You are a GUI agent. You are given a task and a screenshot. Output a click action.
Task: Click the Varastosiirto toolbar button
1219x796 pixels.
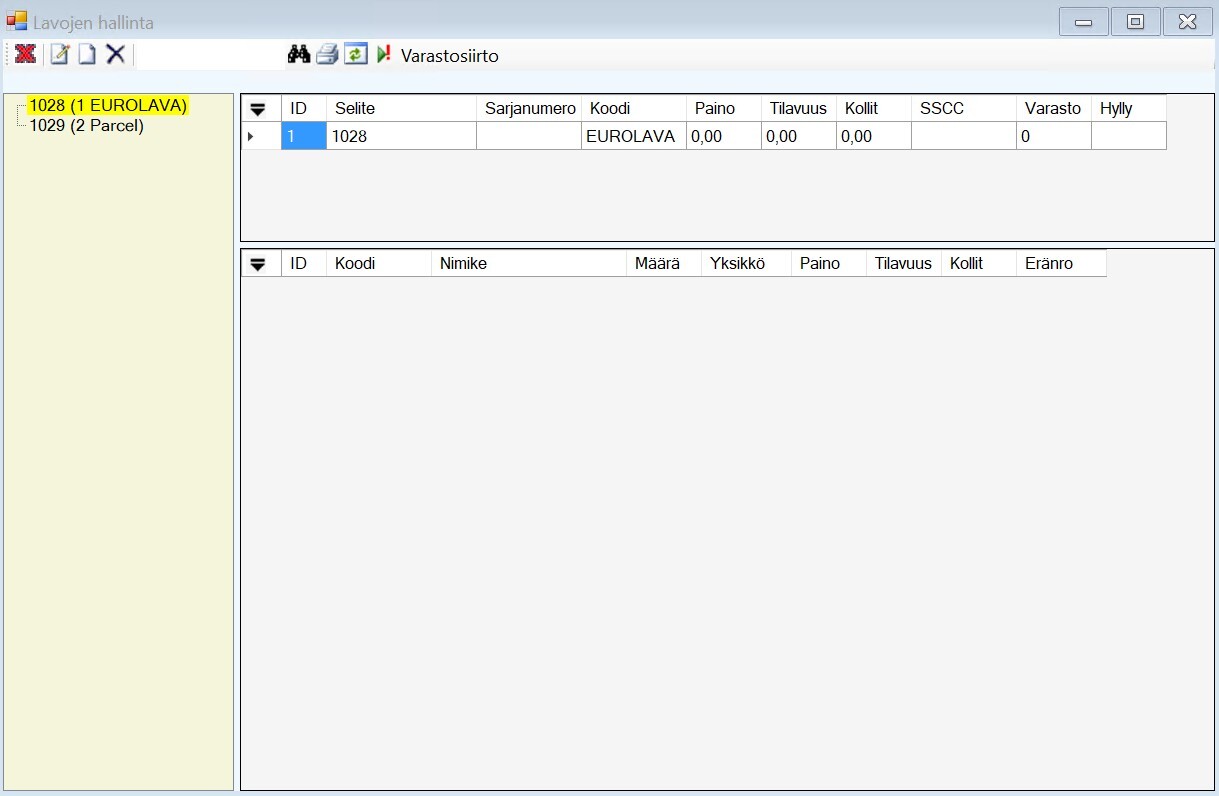(x=449, y=56)
